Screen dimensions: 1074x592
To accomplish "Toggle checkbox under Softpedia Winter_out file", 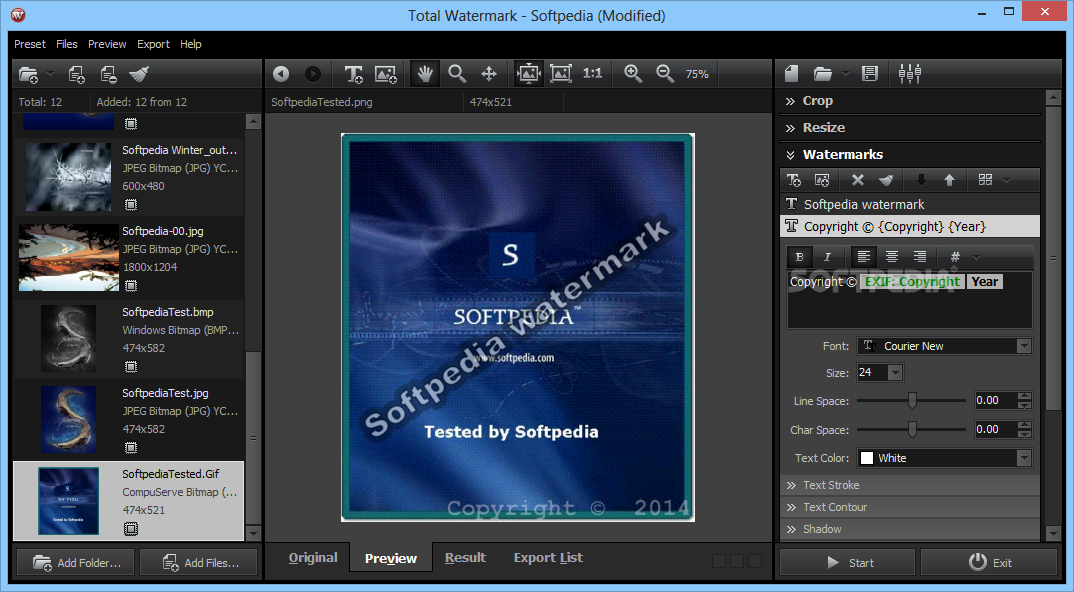I will (x=131, y=205).
